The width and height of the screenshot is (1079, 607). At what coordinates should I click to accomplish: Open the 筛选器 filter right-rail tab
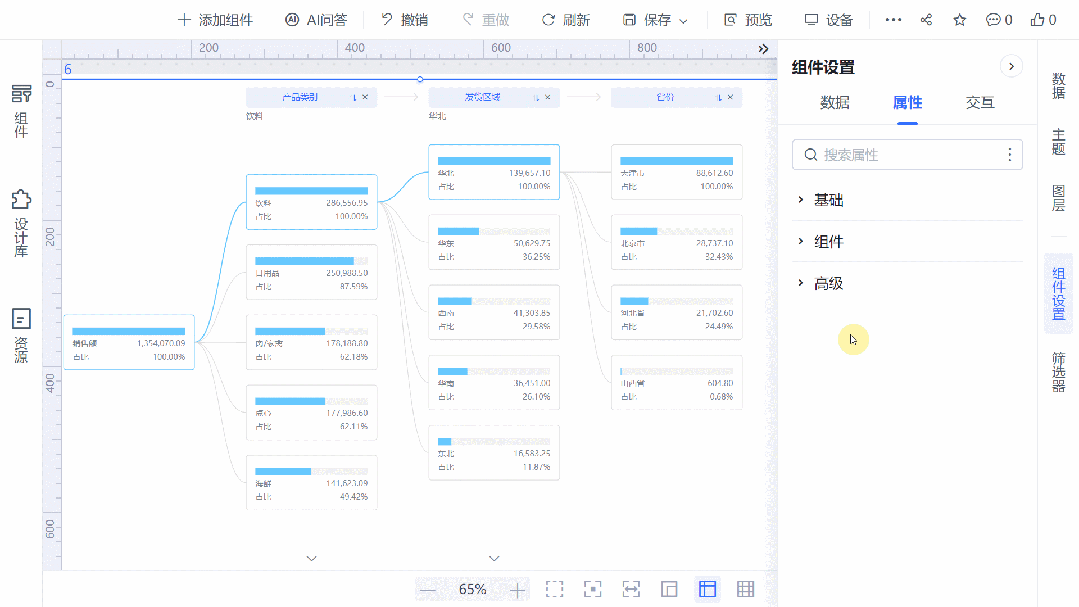click(x=1058, y=372)
